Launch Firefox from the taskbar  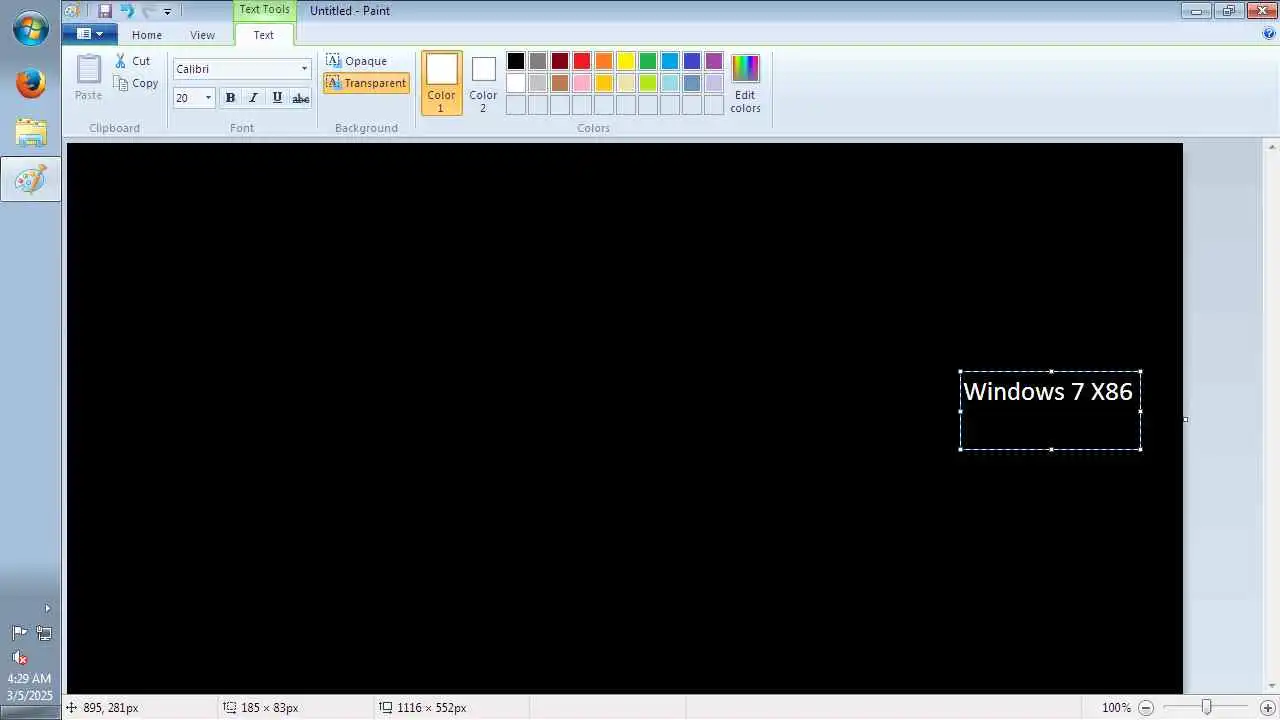tap(30, 83)
